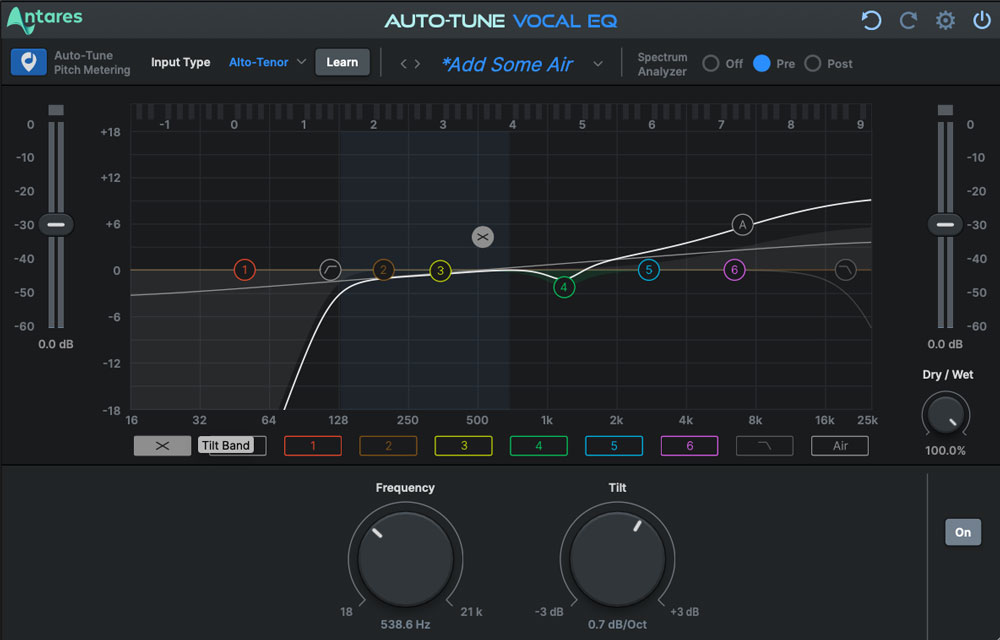The width and height of the screenshot is (1000, 640).
Task: Select band 3 button below graph
Action: tap(463, 446)
